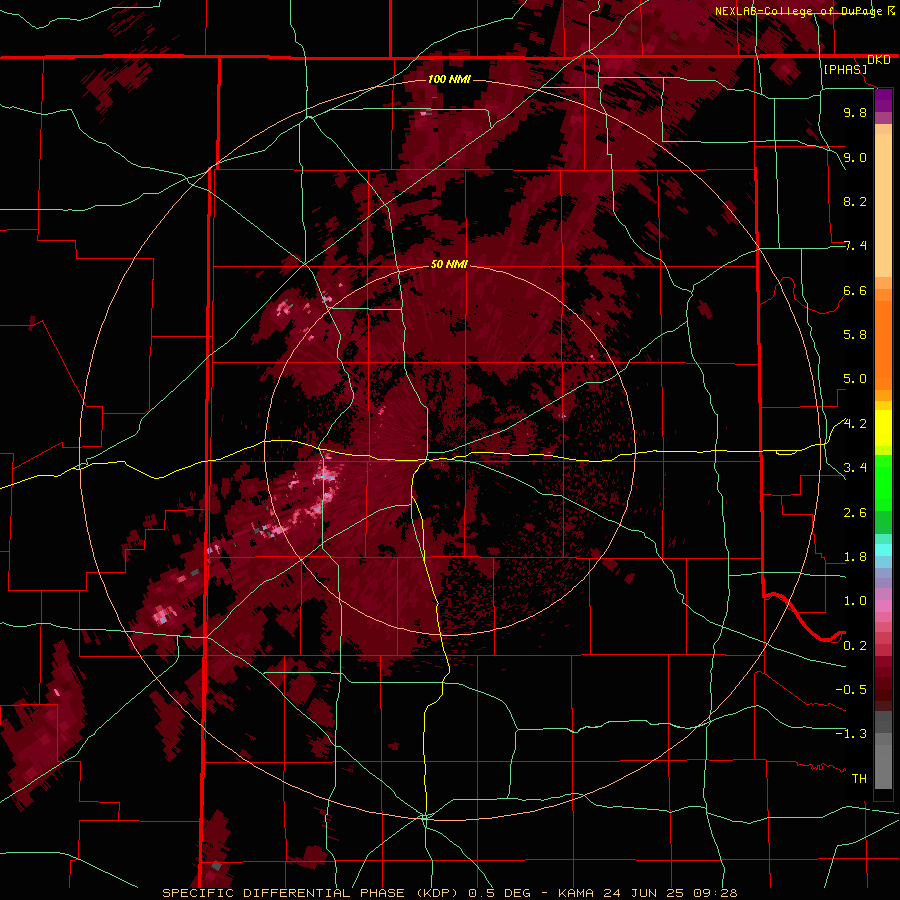
Task: Click the 2.6 scale value
Action: point(855,513)
